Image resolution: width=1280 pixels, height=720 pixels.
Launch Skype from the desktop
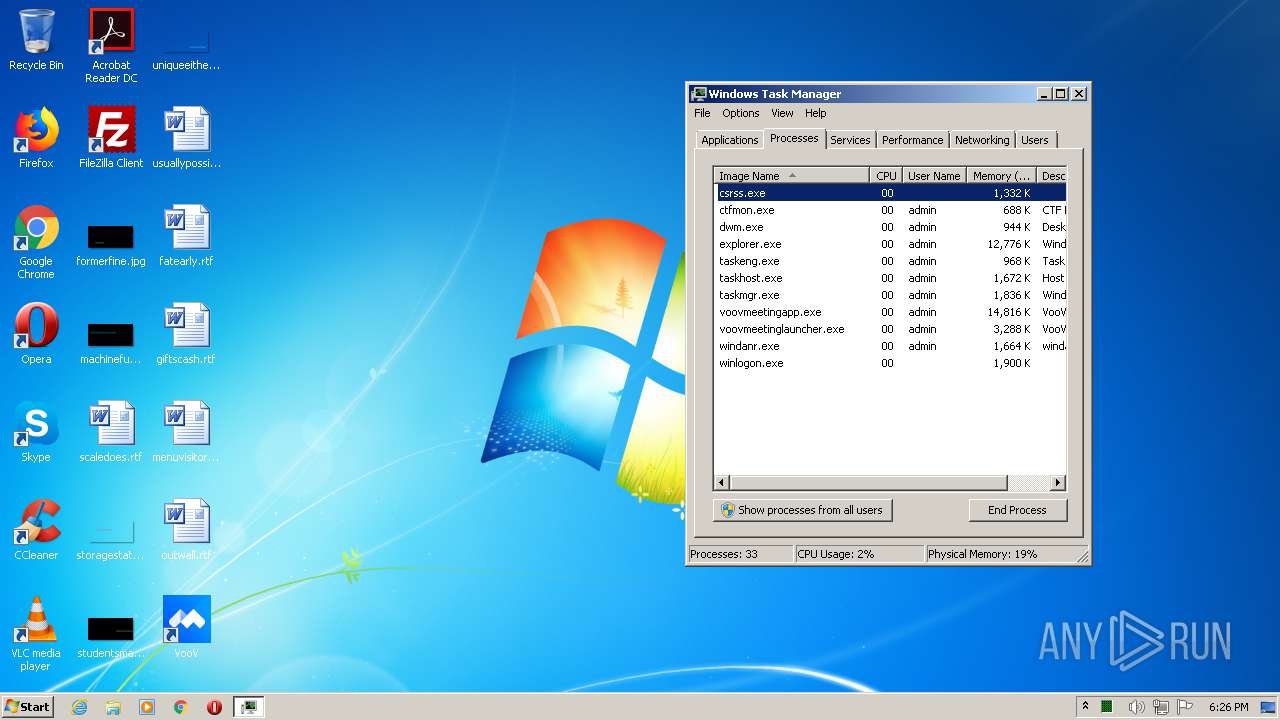pos(36,432)
